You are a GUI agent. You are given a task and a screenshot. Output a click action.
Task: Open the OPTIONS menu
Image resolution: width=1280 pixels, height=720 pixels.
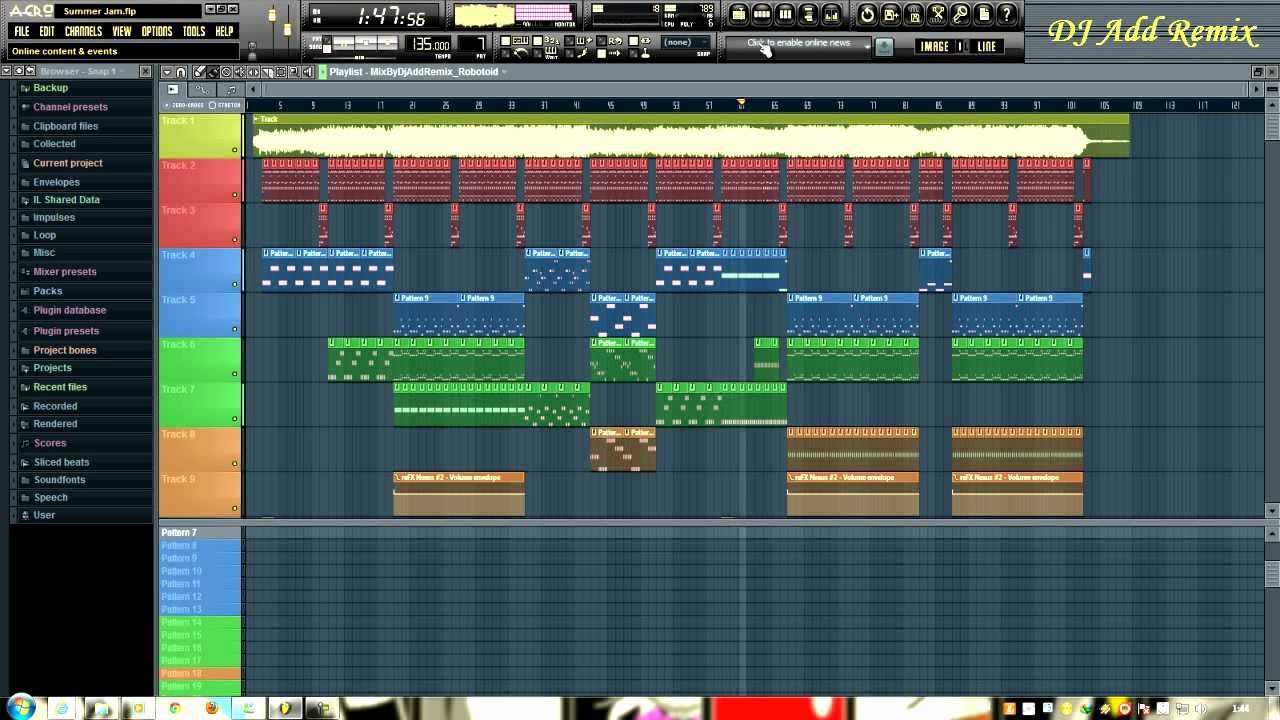[x=157, y=31]
